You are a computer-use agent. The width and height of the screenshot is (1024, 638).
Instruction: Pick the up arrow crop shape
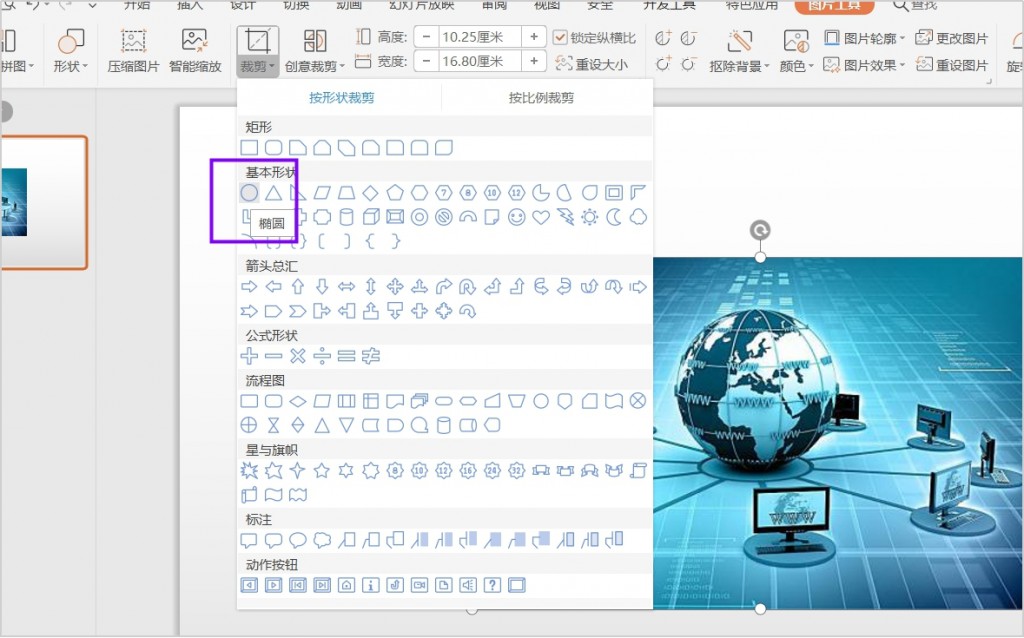298,287
